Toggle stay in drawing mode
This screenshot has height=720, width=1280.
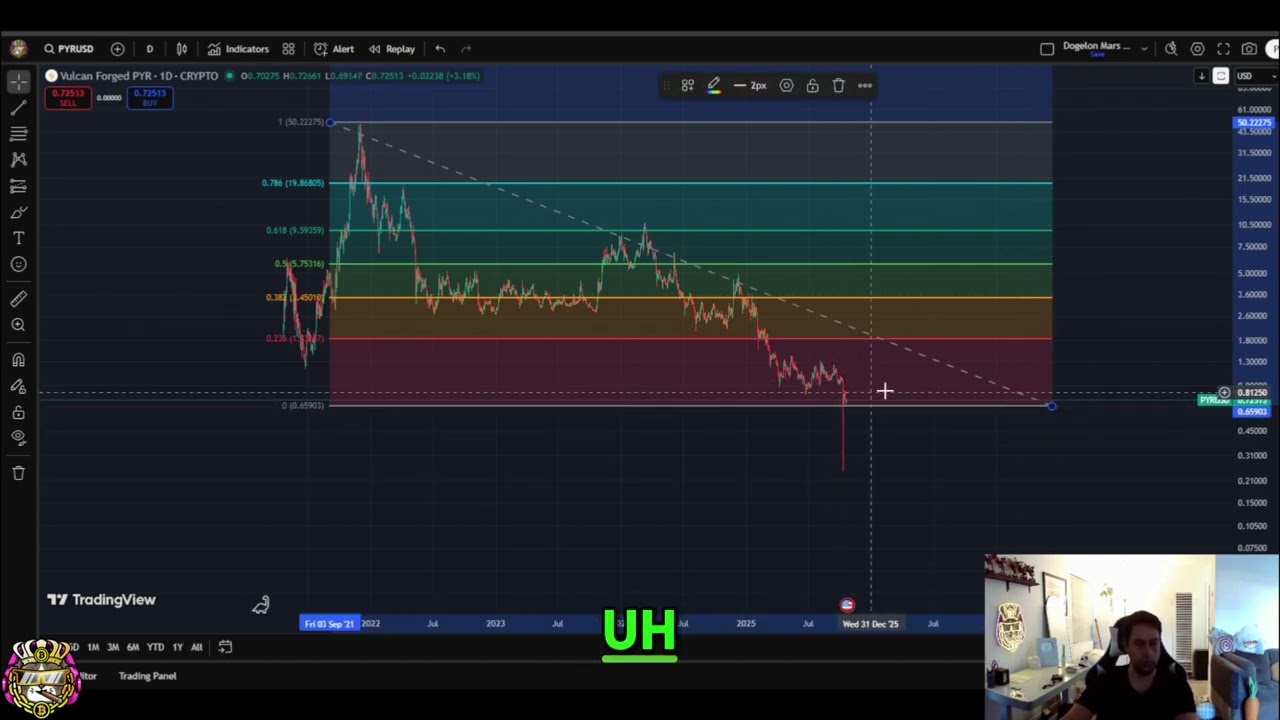tap(18, 386)
